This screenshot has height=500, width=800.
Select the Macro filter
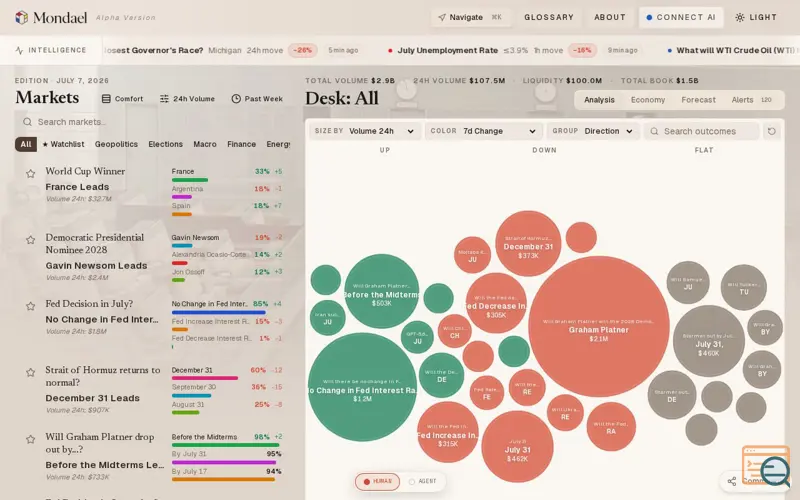[x=205, y=144]
